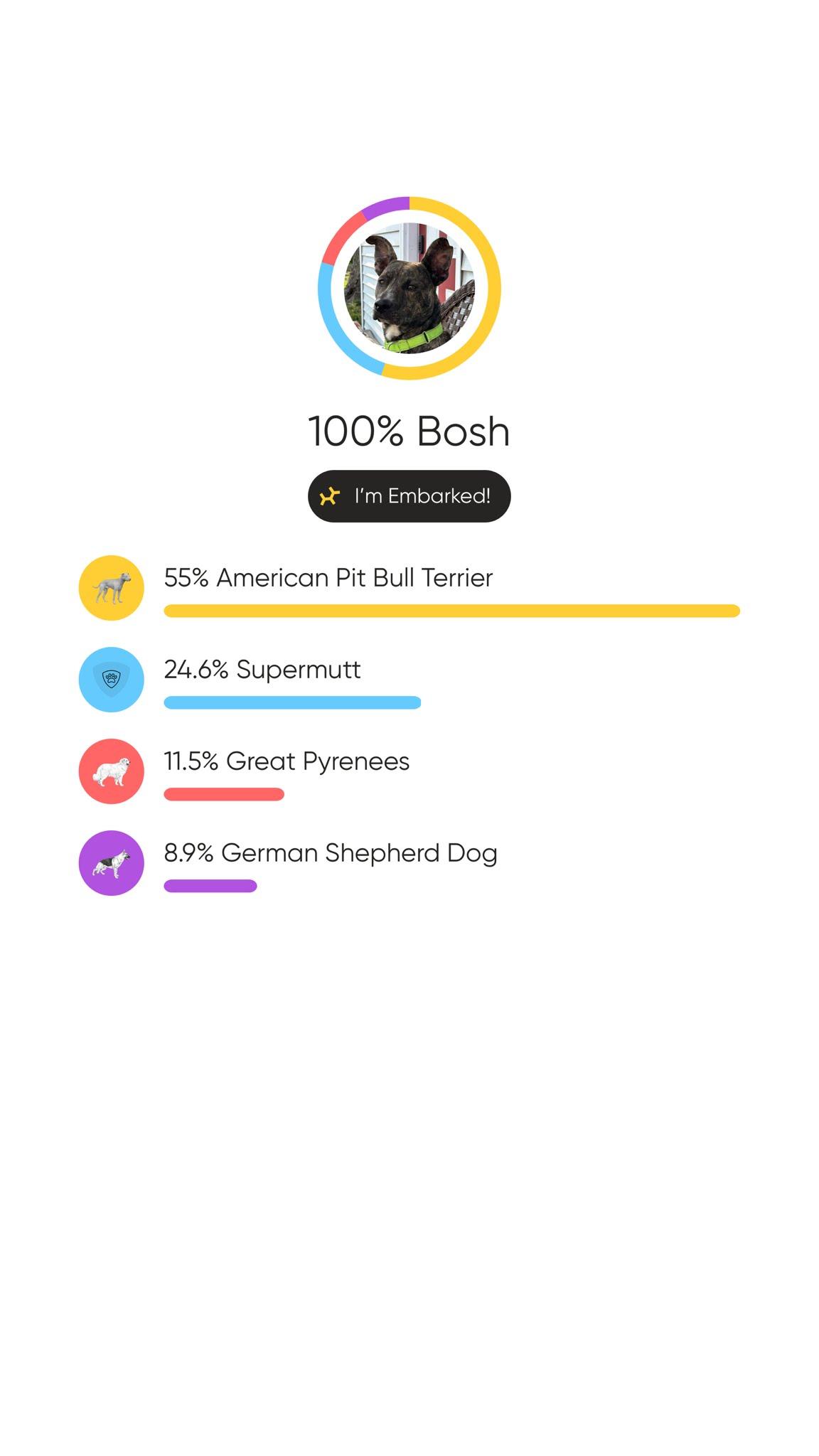Click the yellow balloon dog logo icon
819x1456 pixels.
tap(329, 496)
